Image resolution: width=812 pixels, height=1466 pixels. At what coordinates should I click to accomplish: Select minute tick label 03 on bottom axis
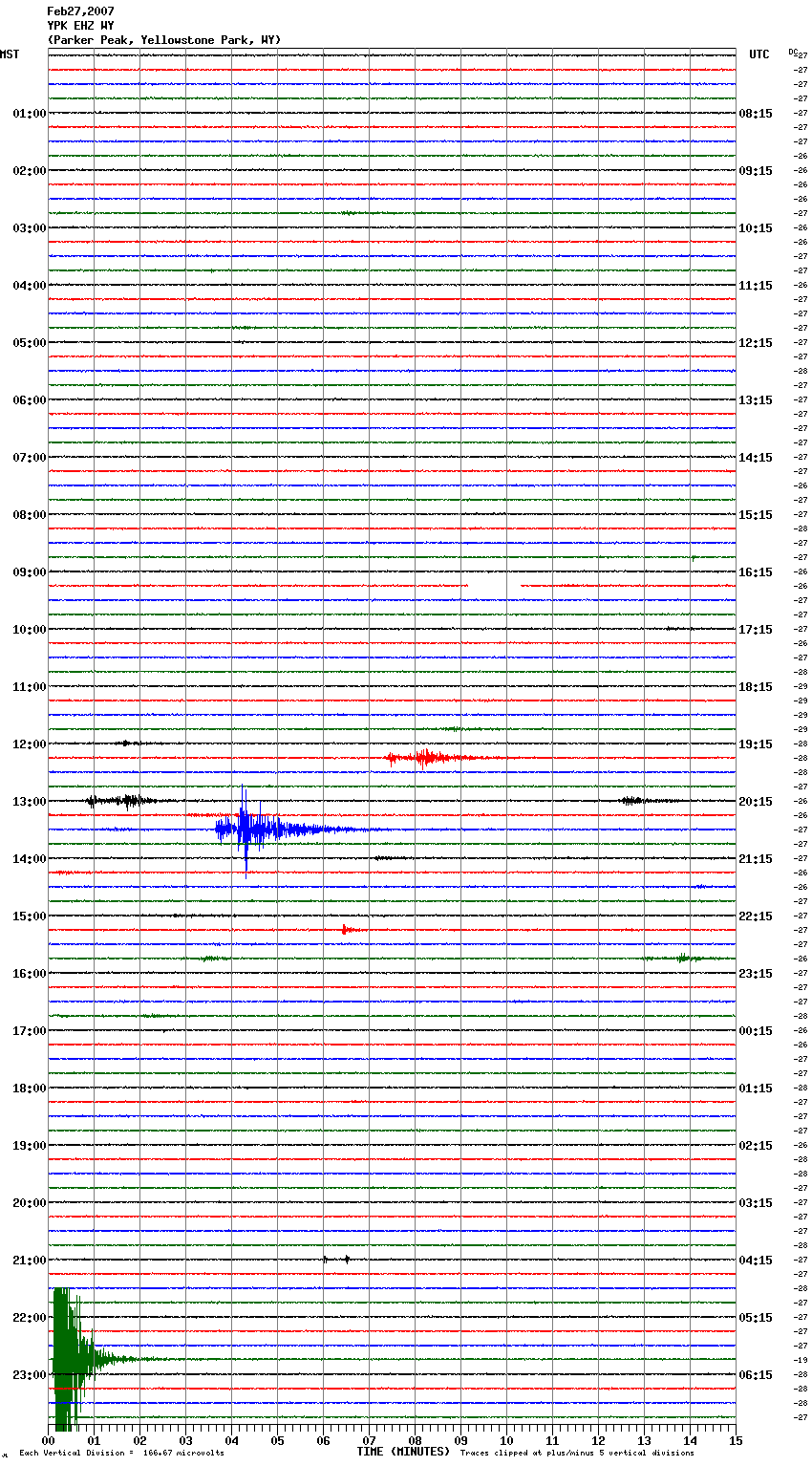pyautogui.click(x=186, y=1440)
